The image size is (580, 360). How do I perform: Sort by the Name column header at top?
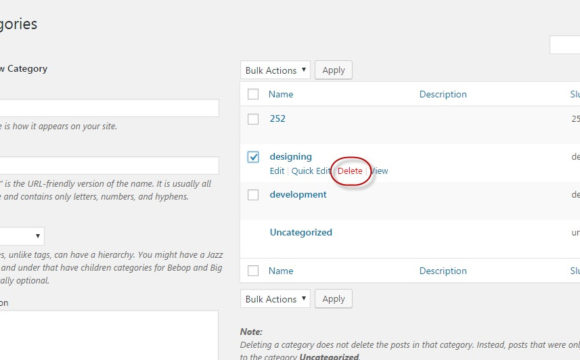pos(281,94)
